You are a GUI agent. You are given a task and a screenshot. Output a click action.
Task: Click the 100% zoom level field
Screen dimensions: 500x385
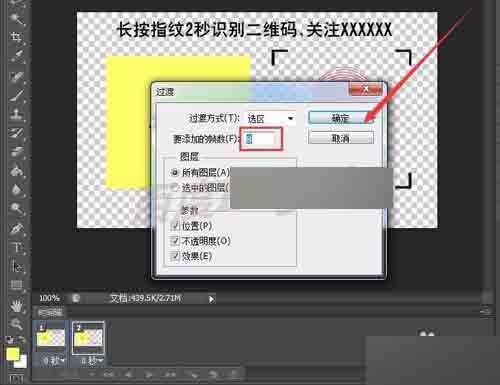49,298
